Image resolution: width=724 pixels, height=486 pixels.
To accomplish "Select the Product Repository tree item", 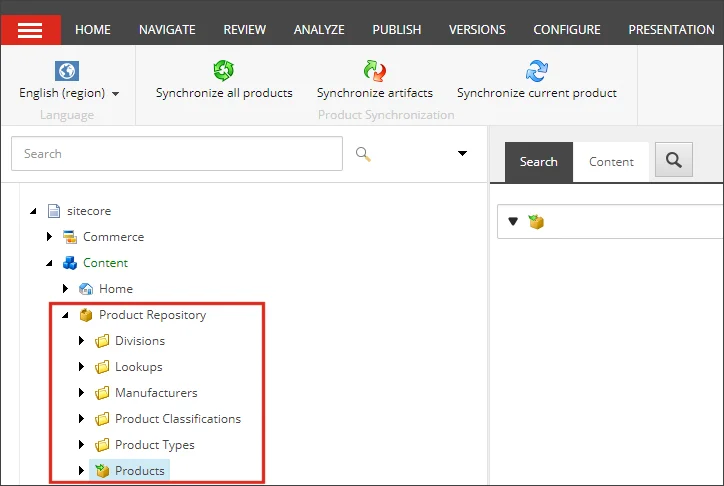I will [x=152, y=315].
